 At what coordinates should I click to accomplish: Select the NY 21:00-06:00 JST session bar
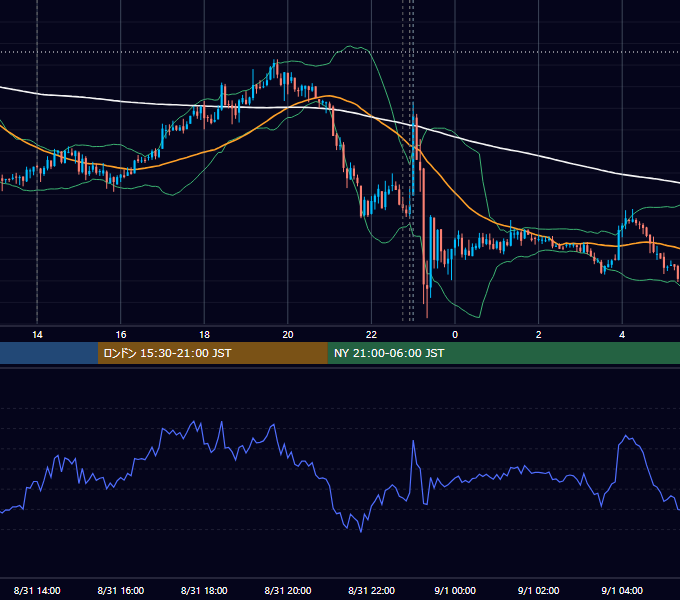click(x=503, y=353)
